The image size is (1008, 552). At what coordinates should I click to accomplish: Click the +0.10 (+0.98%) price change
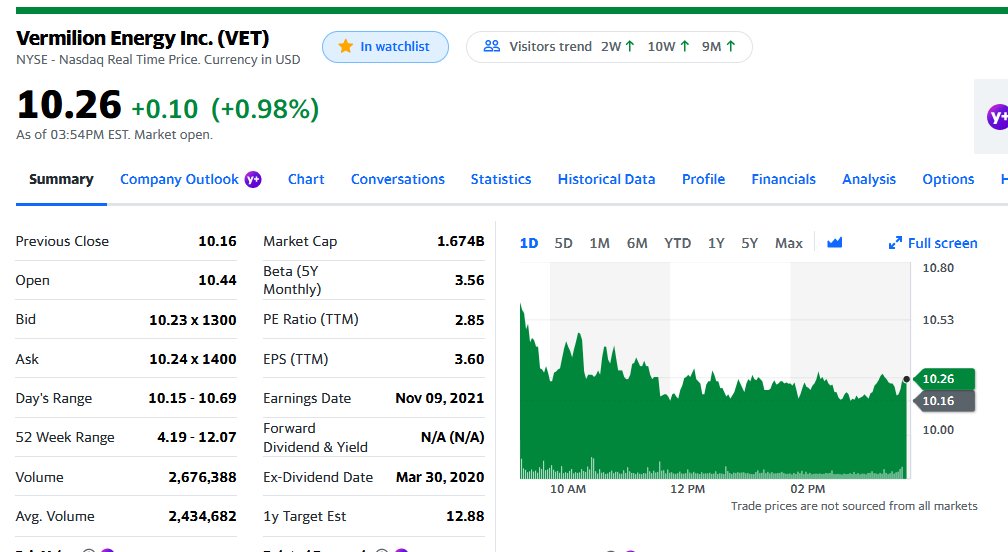[x=225, y=109]
